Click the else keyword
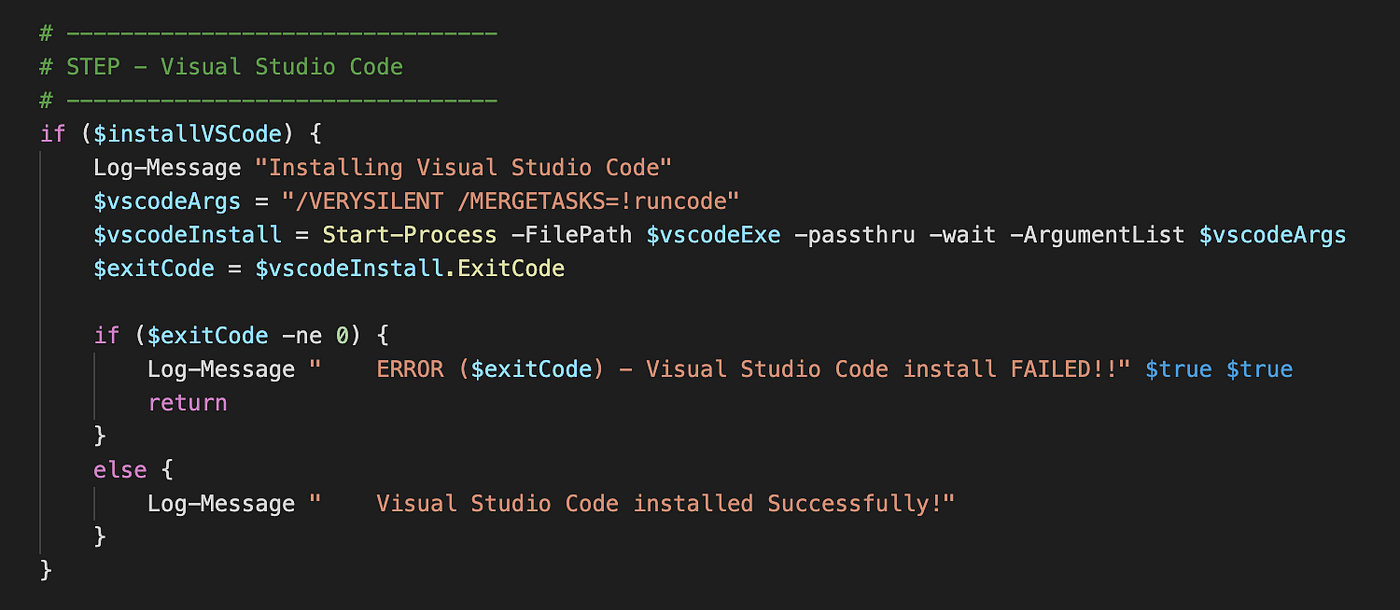Image resolution: width=1400 pixels, height=610 pixels. [120, 470]
